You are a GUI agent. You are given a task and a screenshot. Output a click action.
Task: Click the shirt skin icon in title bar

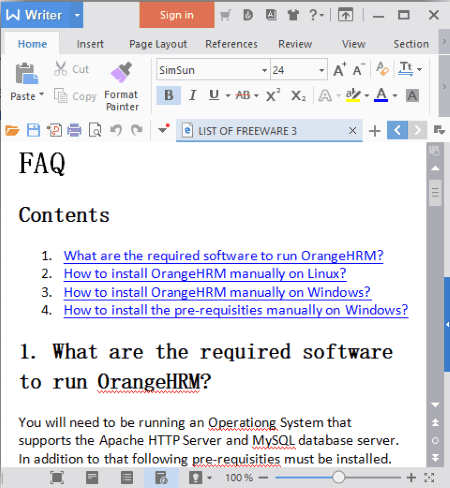(x=293, y=15)
